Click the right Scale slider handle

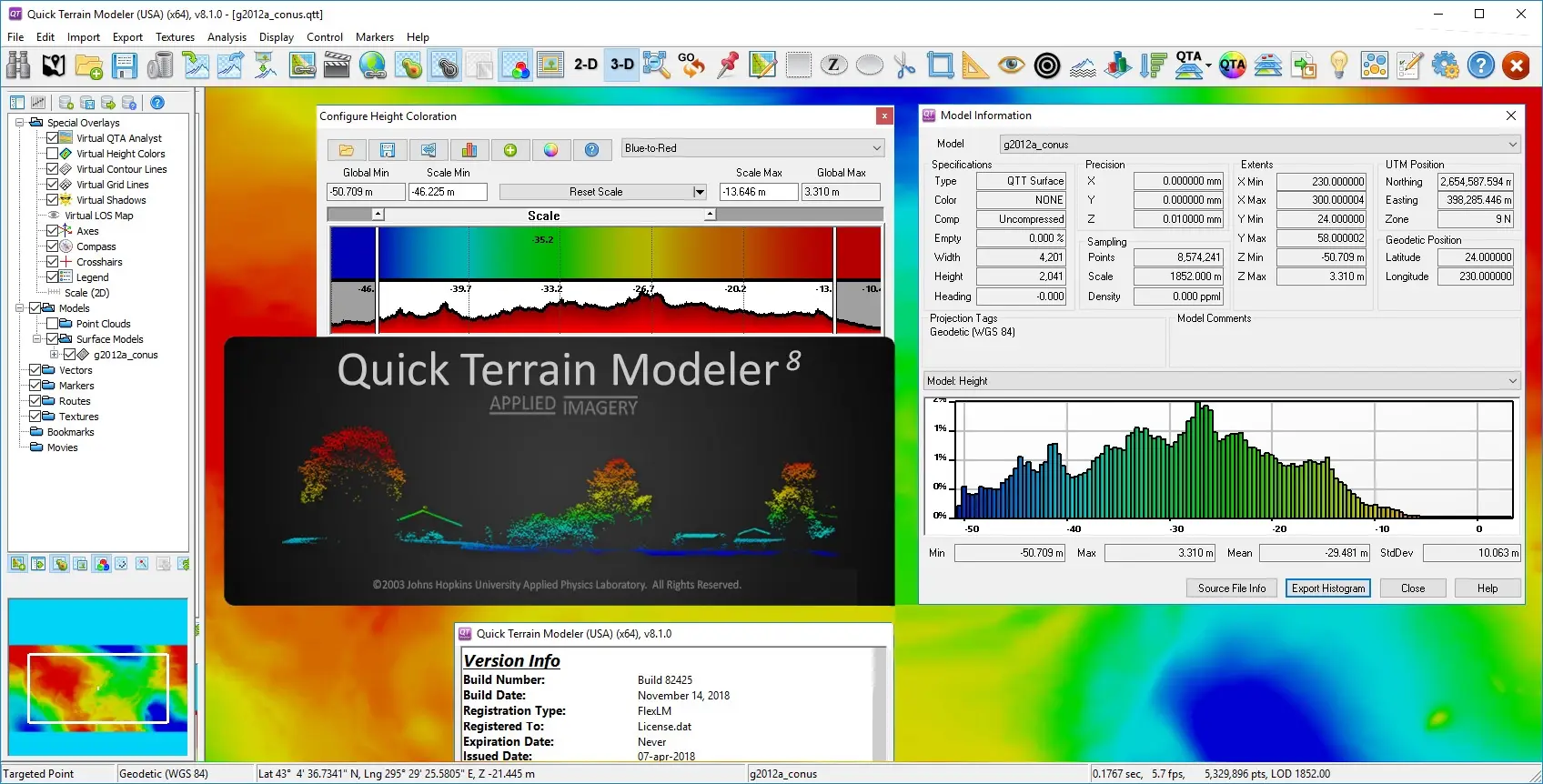[711, 215]
